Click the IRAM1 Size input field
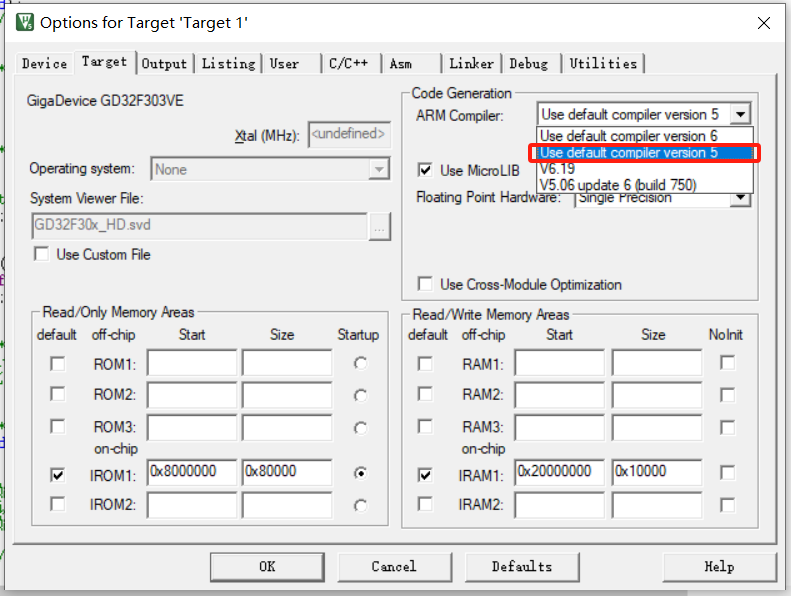This screenshot has height=596, width=791. tap(657, 472)
